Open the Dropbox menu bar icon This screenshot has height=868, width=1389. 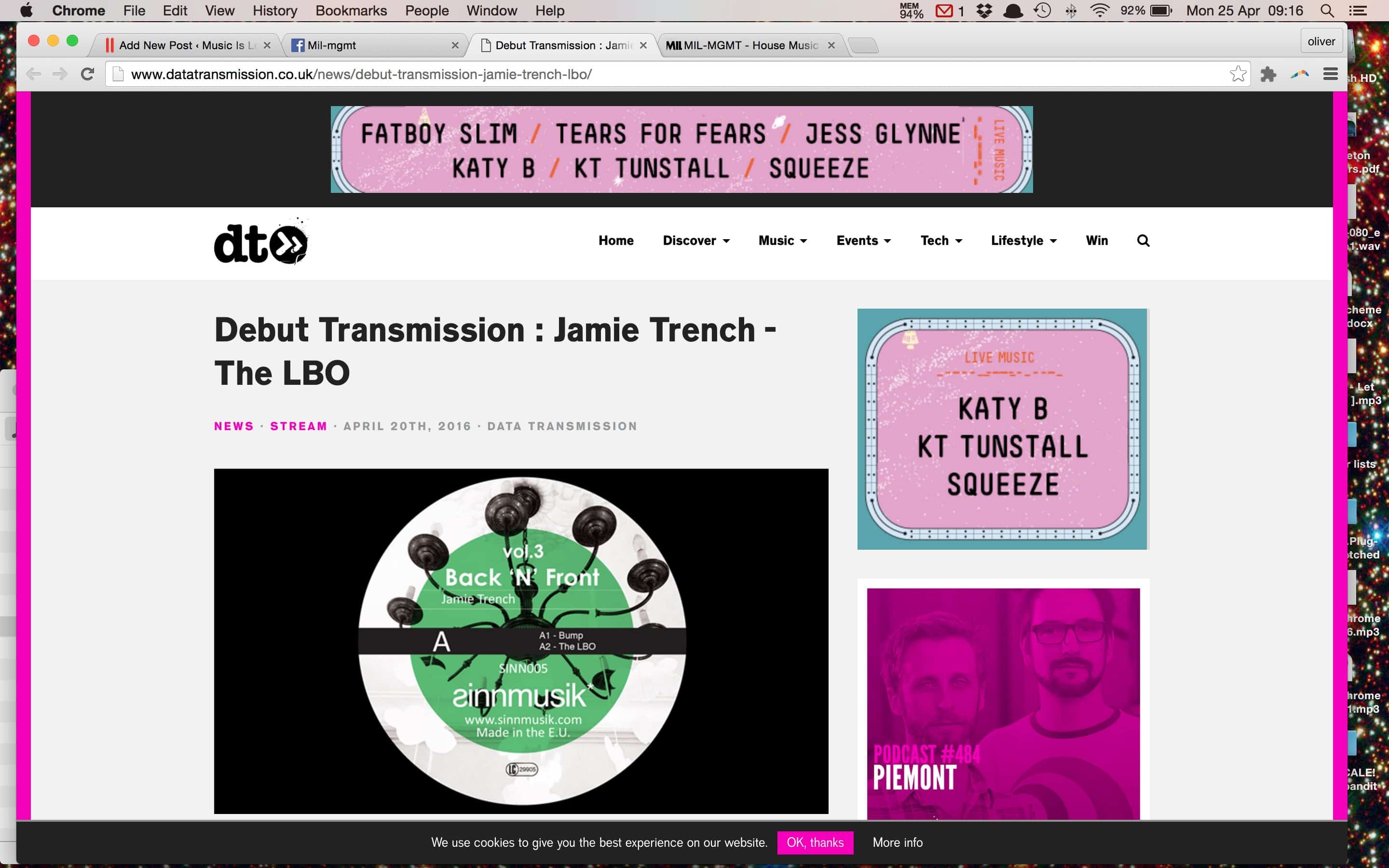point(984,10)
